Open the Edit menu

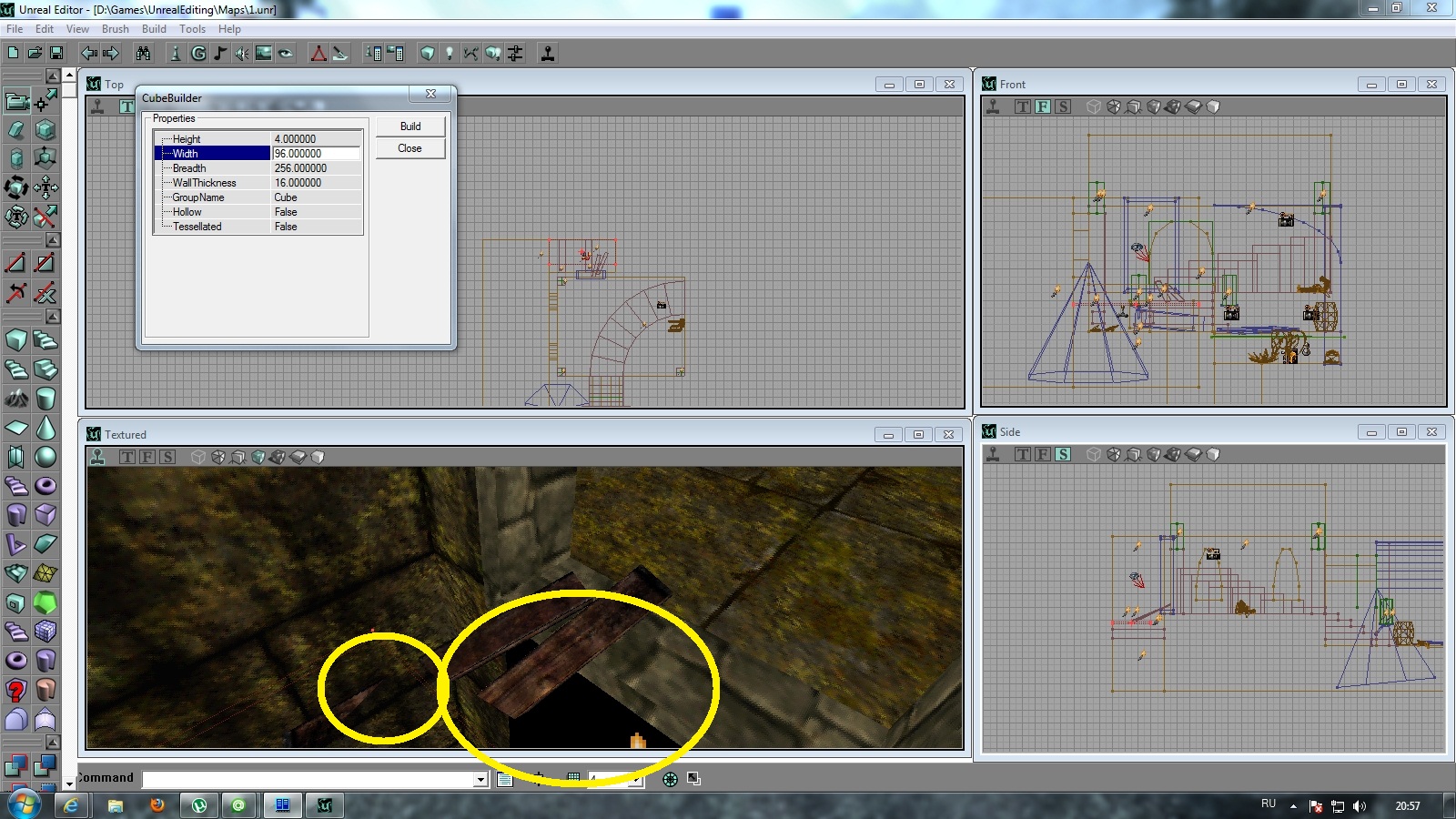45,29
